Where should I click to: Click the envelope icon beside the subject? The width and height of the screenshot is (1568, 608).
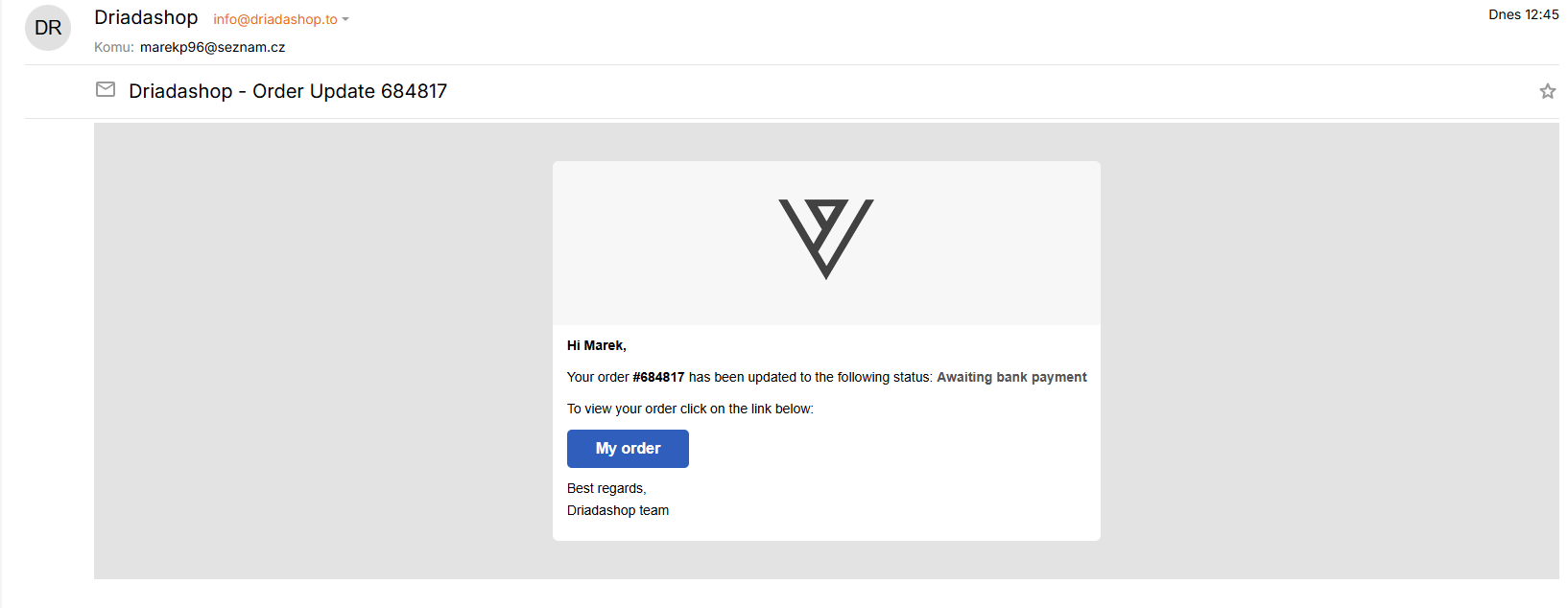106,89
